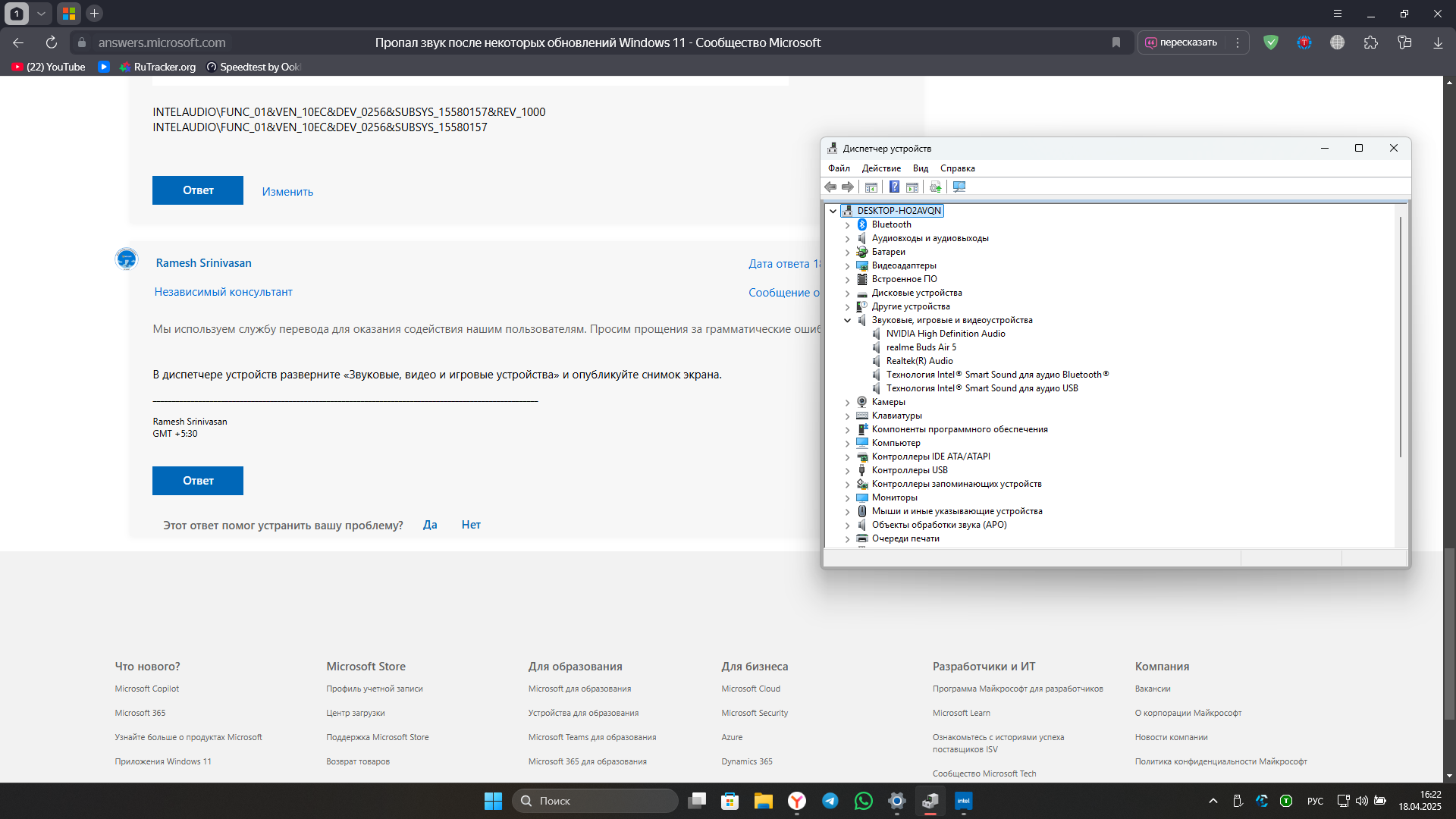This screenshot has width=1456, height=819.
Task: Collapse the DESKTOP-HO2AVQN root node
Action: pyautogui.click(x=833, y=211)
